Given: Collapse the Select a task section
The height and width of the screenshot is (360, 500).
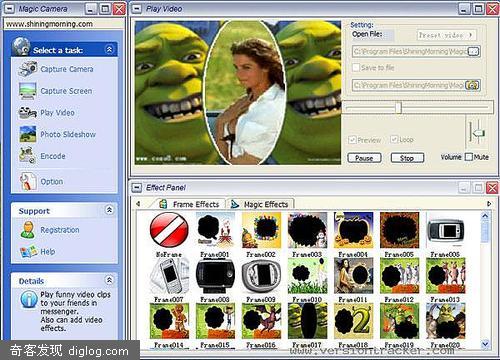Looking at the screenshot, I should [109, 49].
